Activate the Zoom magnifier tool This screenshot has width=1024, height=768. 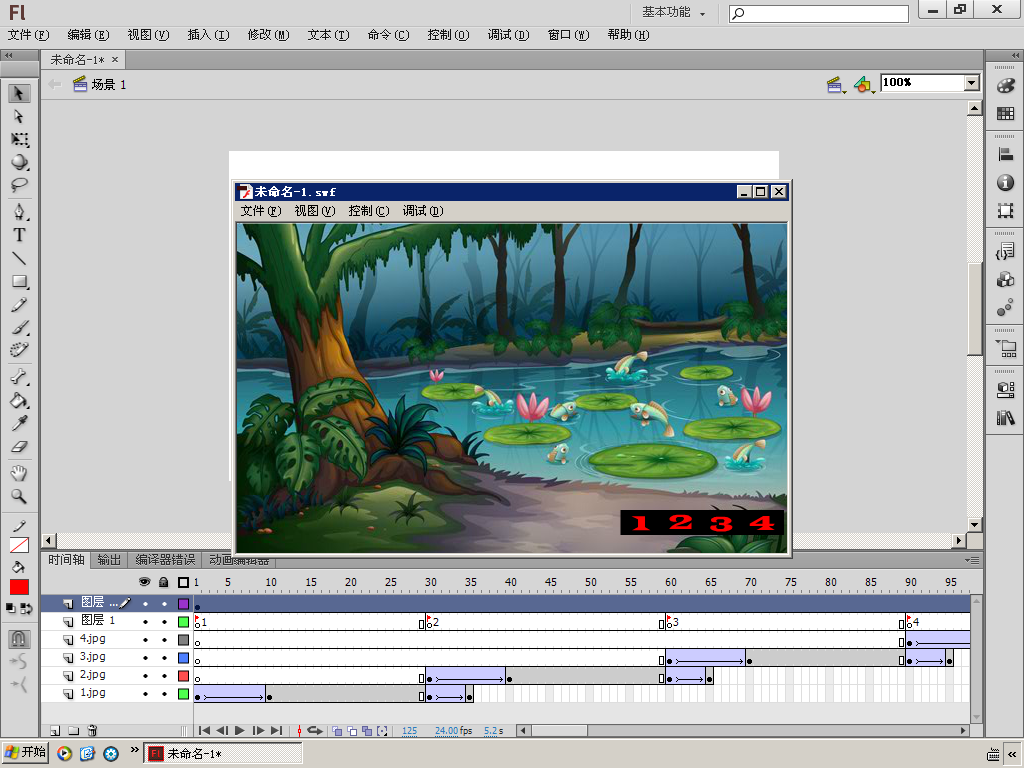[x=19, y=497]
